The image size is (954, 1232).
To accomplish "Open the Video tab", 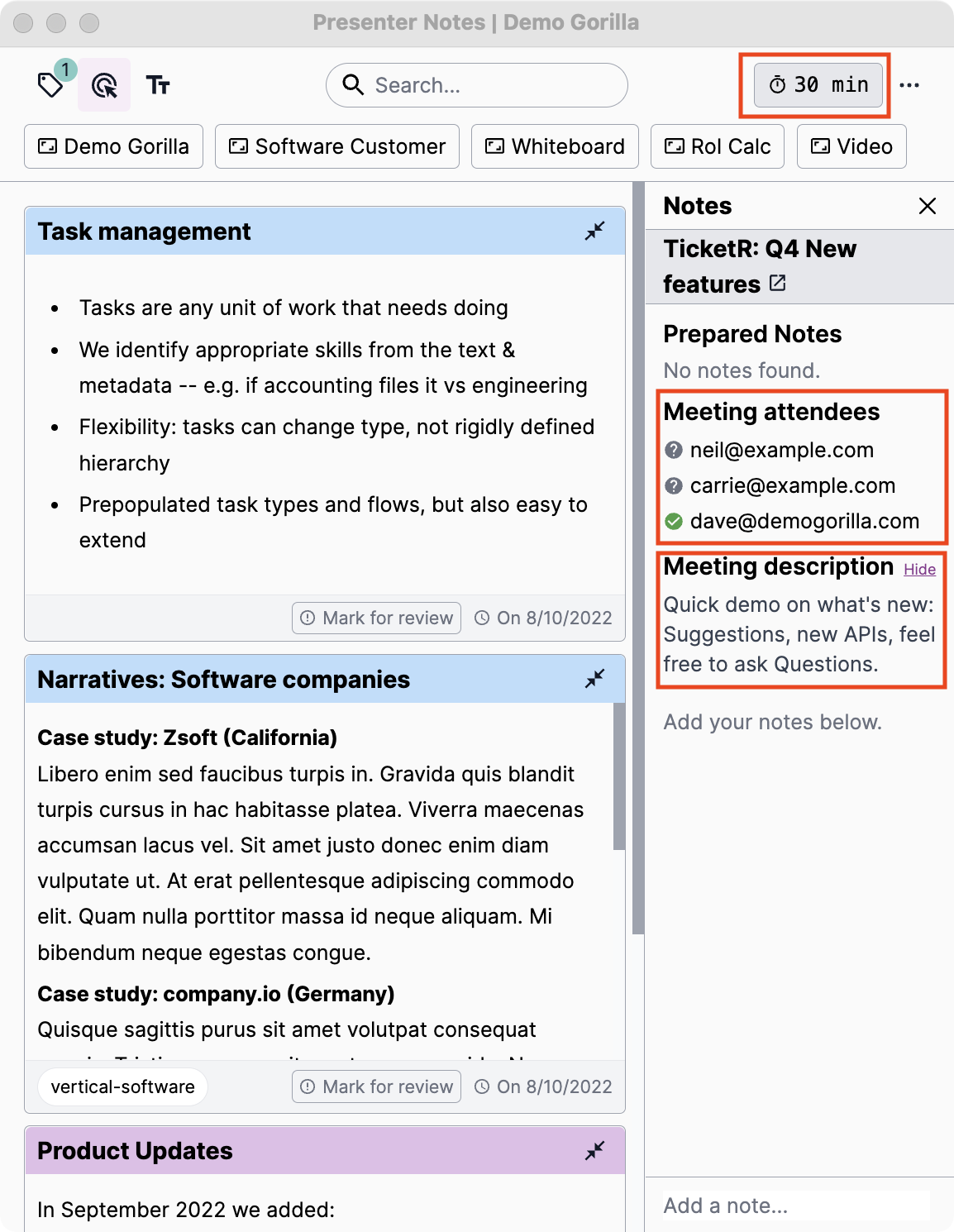I will (x=851, y=146).
